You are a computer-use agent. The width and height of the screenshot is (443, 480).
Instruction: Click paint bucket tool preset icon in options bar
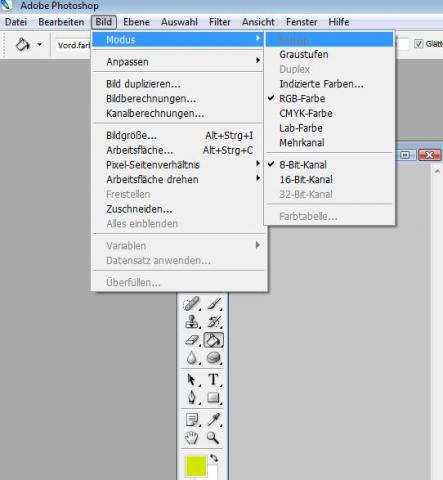click(x=23, y=44)
